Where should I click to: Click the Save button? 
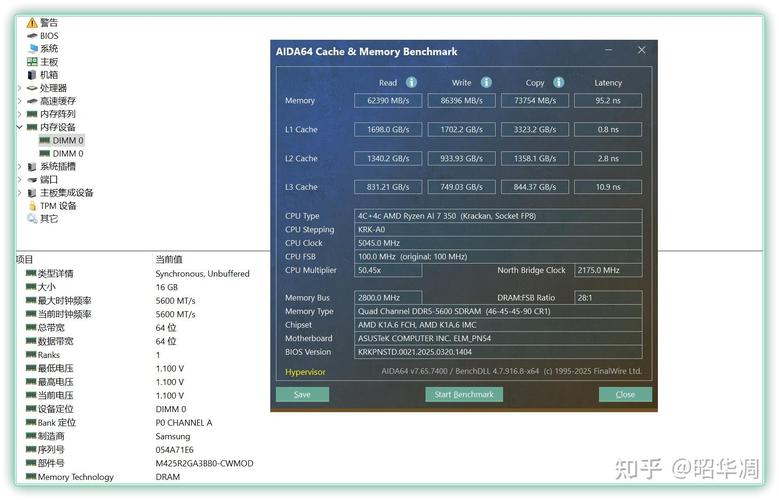coord(302,394)
